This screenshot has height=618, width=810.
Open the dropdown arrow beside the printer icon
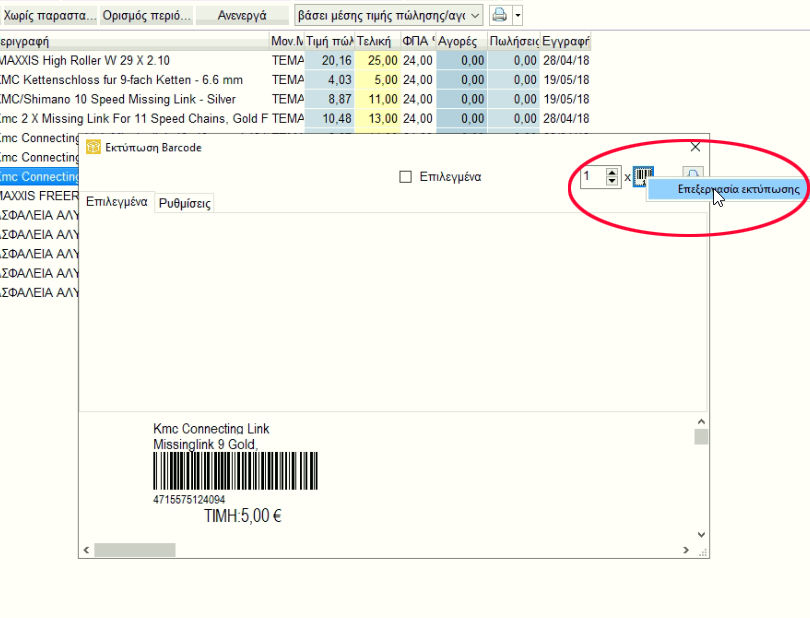point(518,15)
